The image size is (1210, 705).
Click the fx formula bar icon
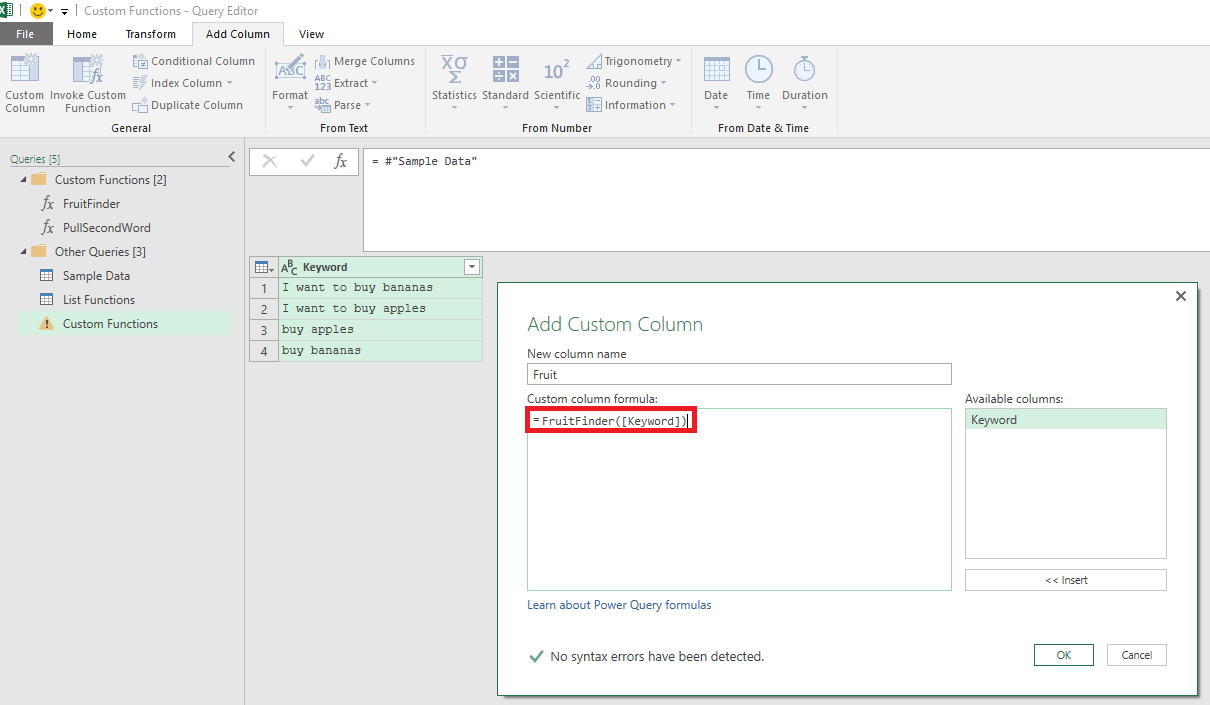(x=341, y=161)
